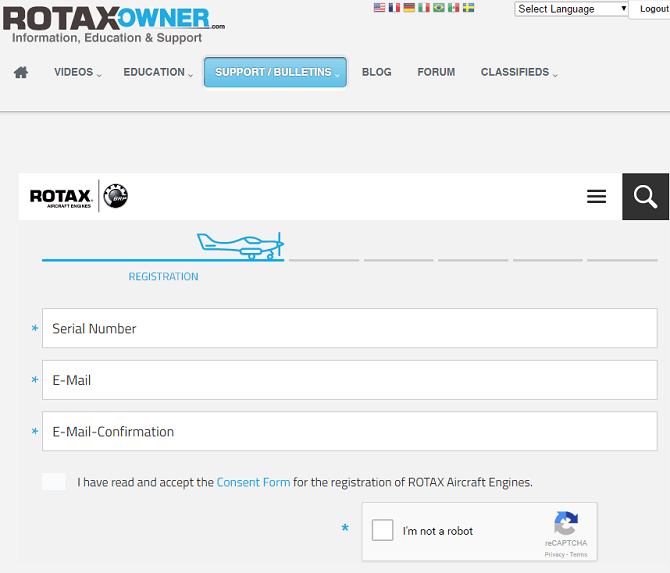Expand the VIDEOS menu
This screenshot has width=670, height=573.
coord(78,72)
